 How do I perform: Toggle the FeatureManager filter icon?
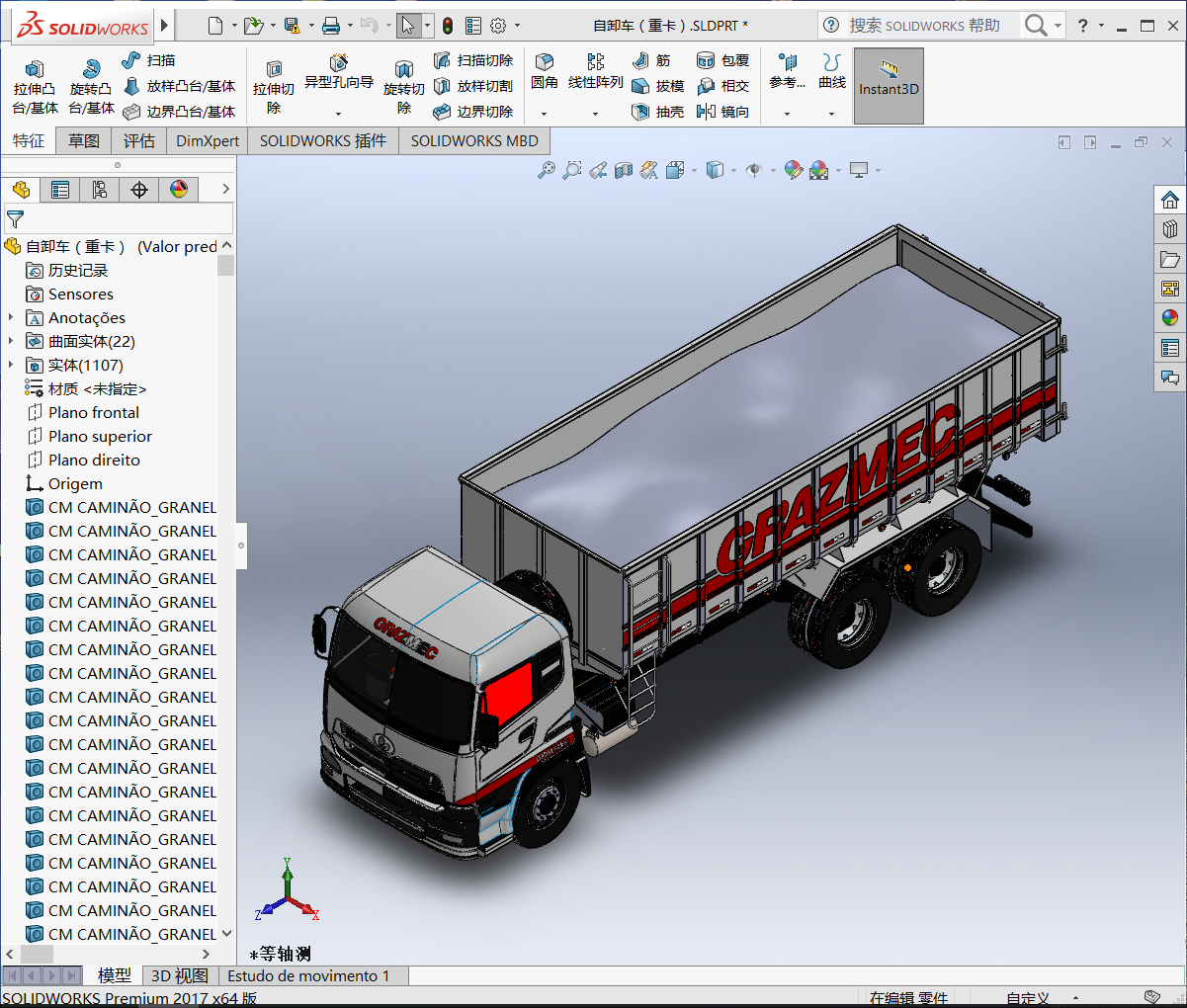click(15, 218)
